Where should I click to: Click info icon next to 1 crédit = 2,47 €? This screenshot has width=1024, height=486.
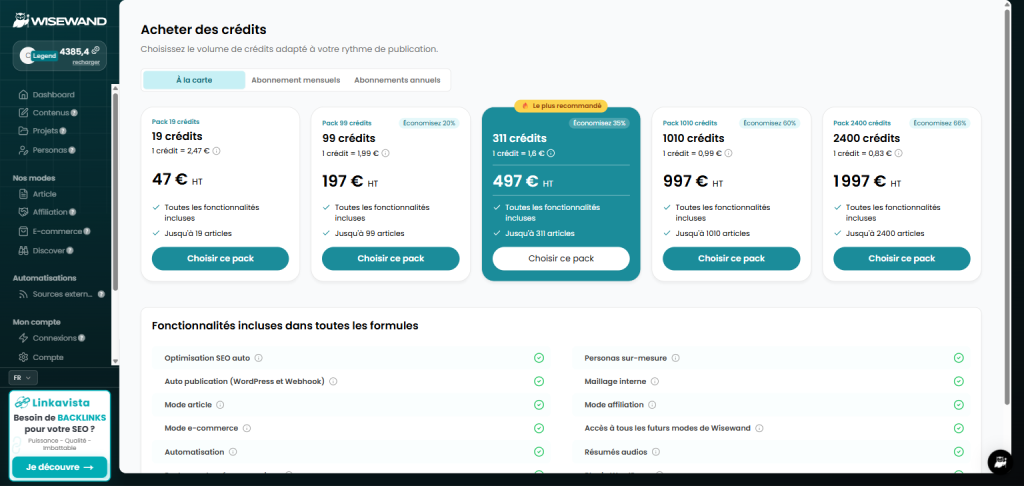pyautogui.click(x=217, y=151)
